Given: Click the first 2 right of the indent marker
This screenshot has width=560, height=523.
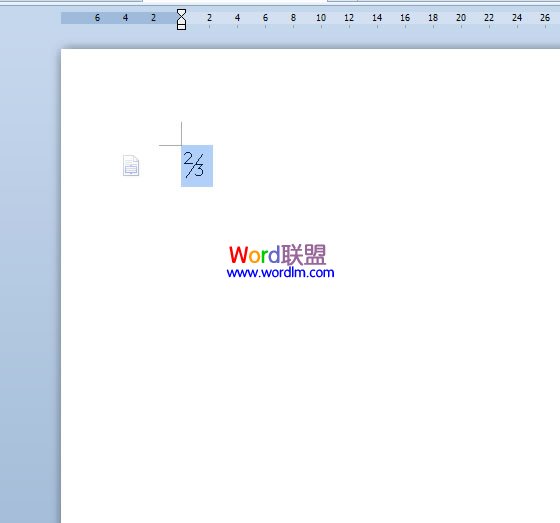Looking at the screenshot, I should coord(209,18).
